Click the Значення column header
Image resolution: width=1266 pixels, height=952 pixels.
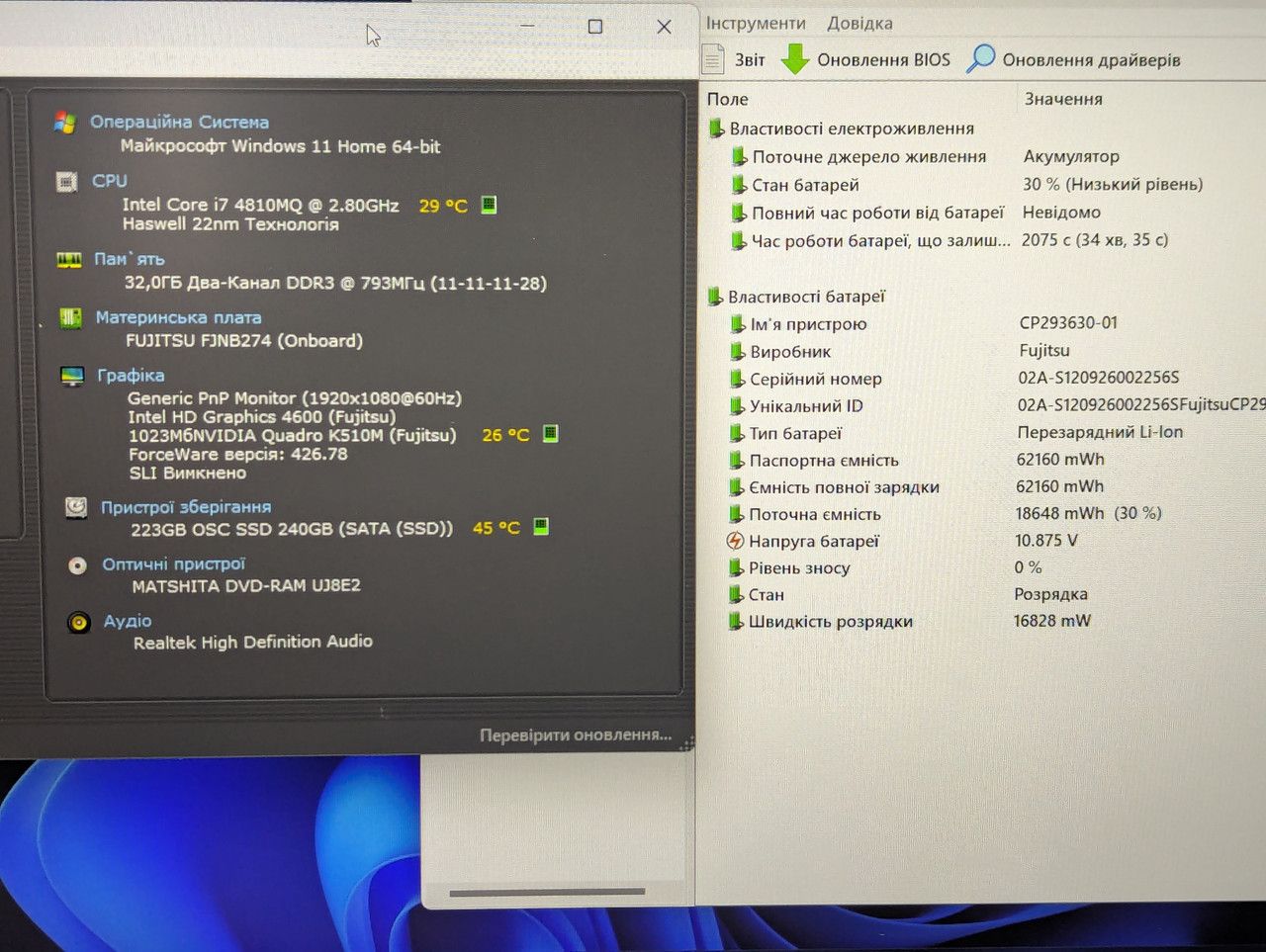pyautogui.click(x=1063, y=99)
